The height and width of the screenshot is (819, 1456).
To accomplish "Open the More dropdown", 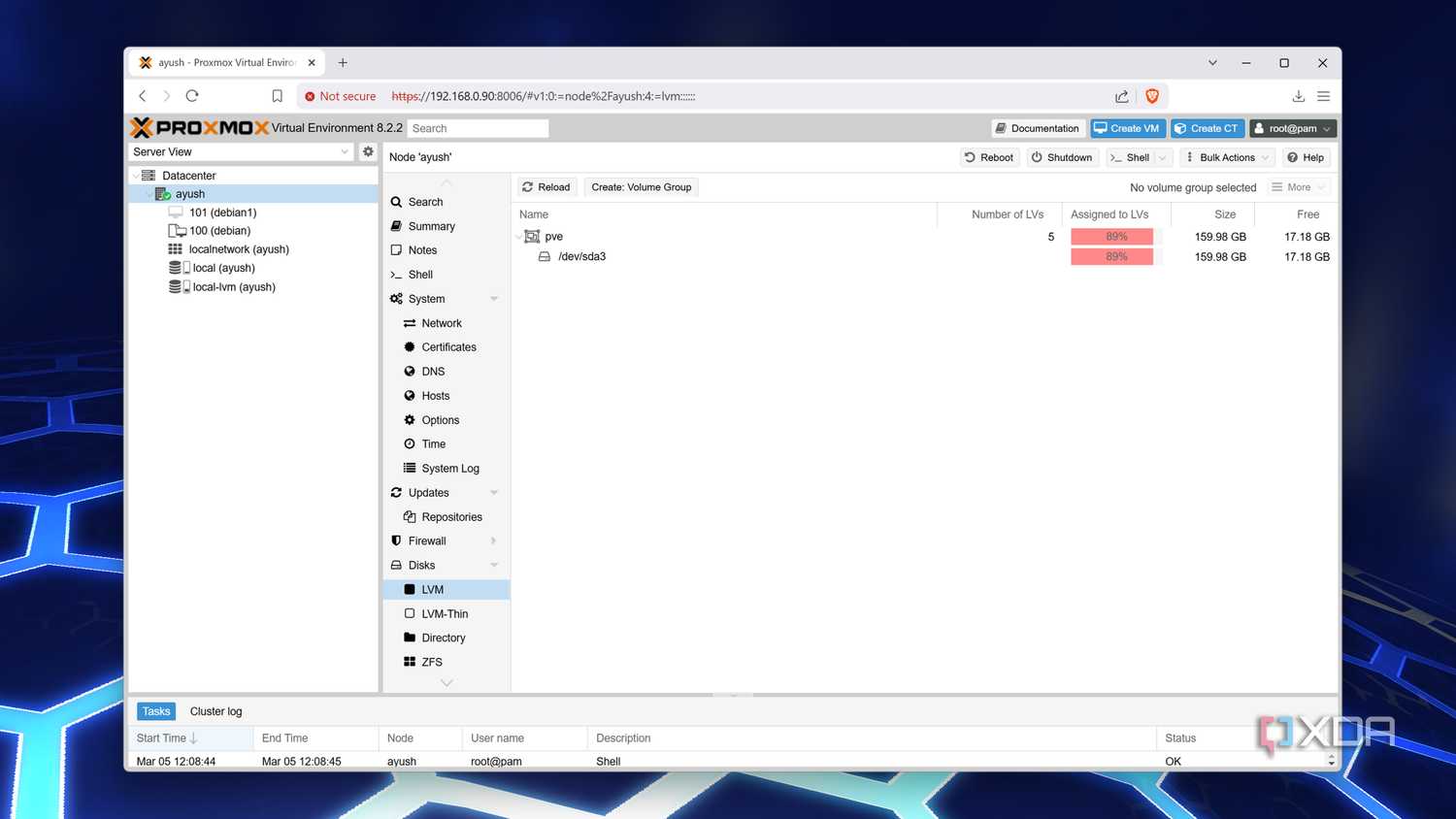I will pyautogui.click(x=1299, y=187).
